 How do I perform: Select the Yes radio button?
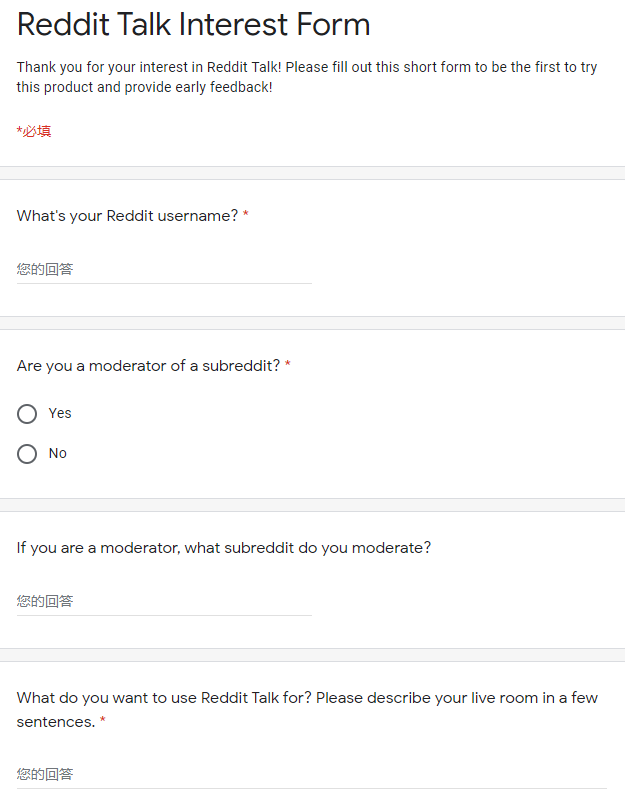[27, 414]
